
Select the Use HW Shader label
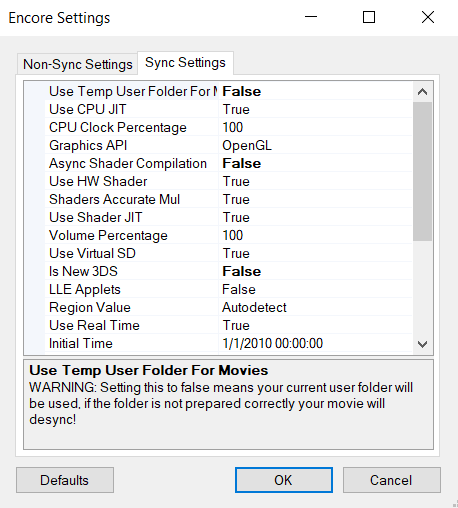coord(98,181)
